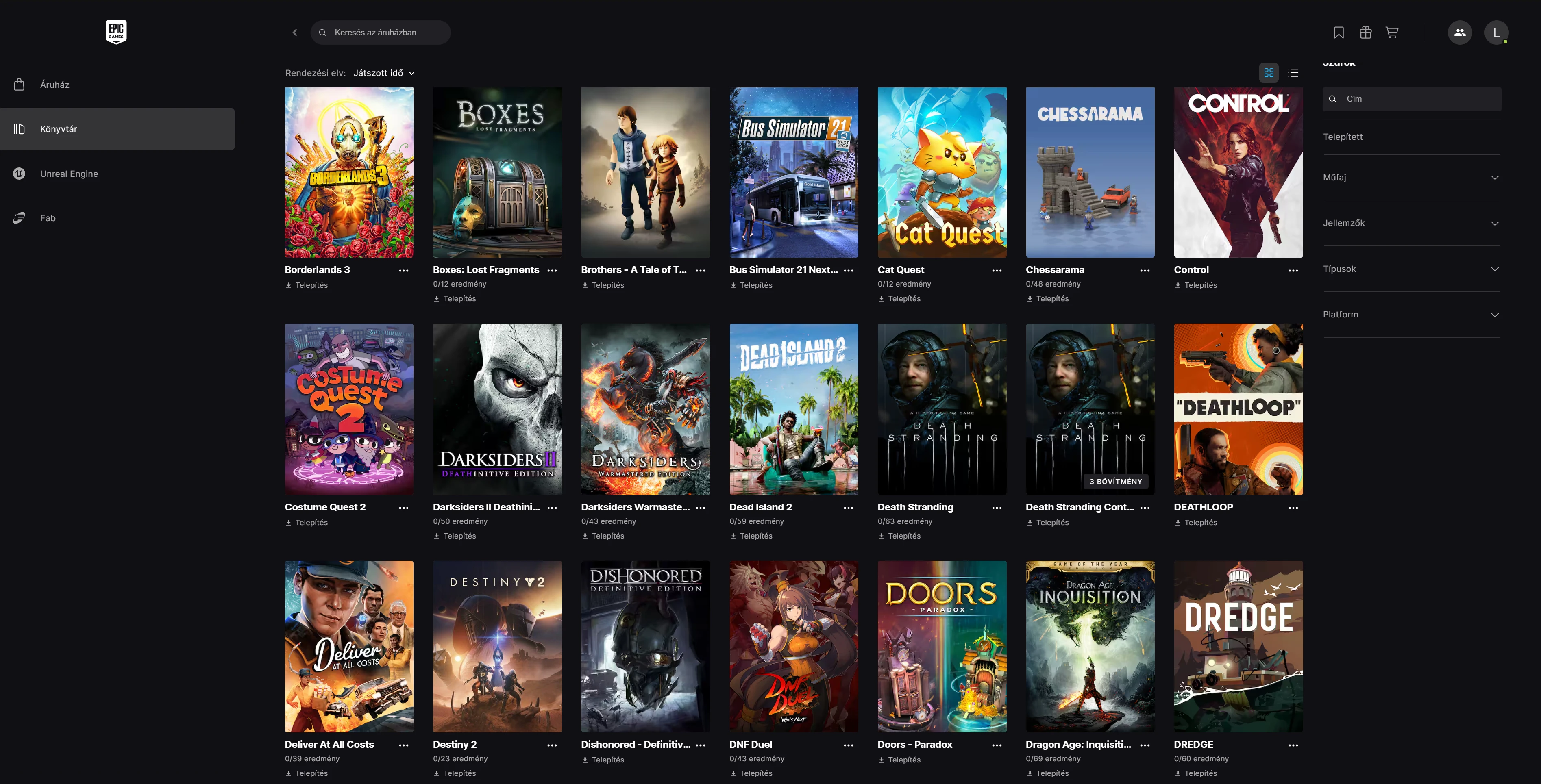Expand the Platform filter section
Screen dimensions: 1541x784
coord(1410,315)
